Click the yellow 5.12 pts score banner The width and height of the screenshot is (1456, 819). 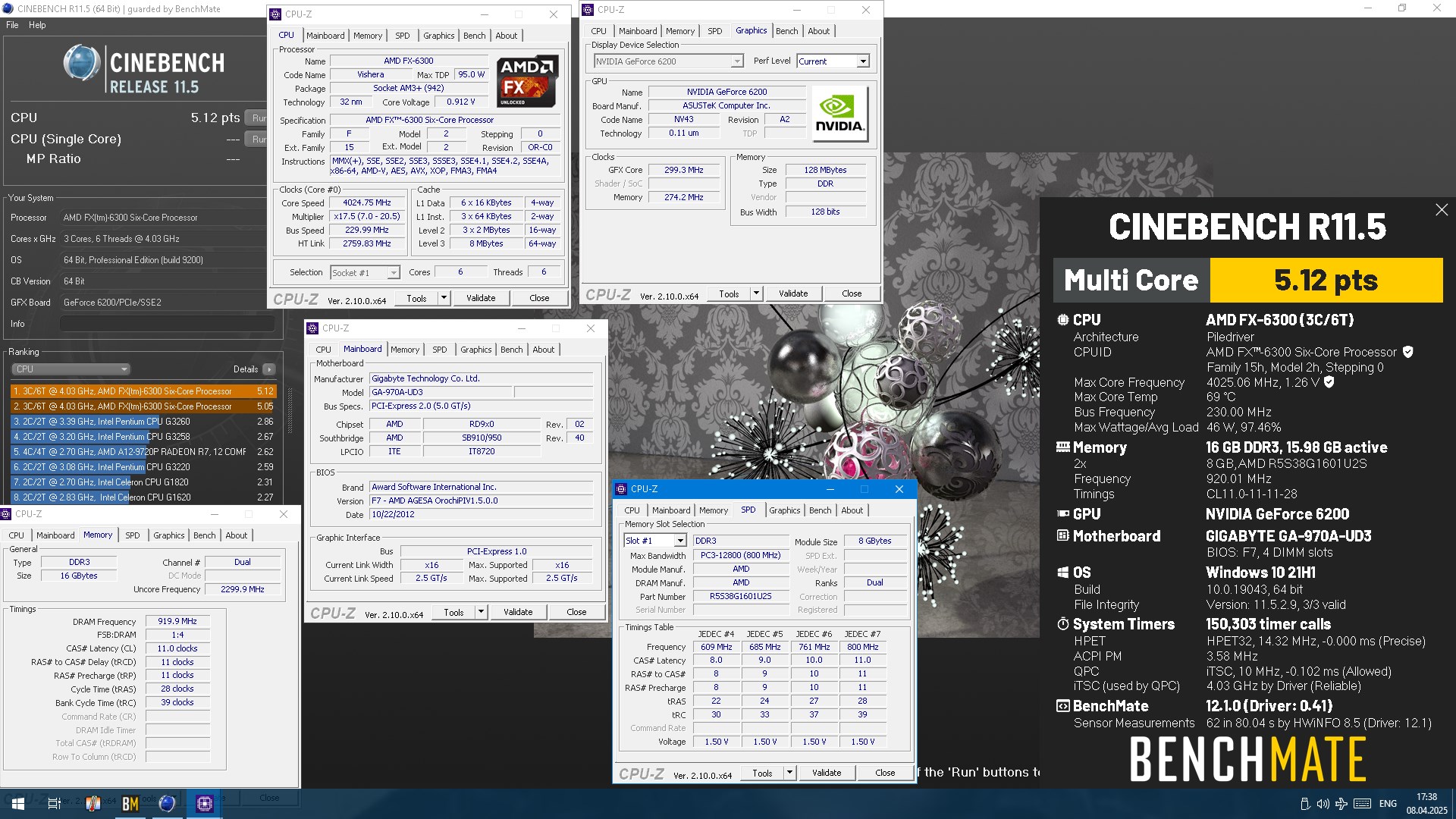coord(1326,281)
